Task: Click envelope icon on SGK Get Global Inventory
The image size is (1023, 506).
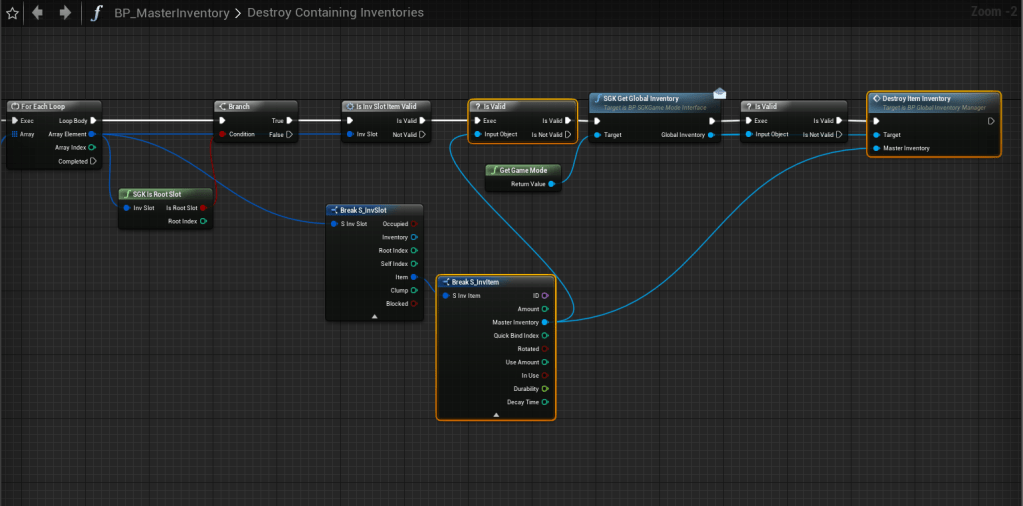Action: tap(719, 94)
